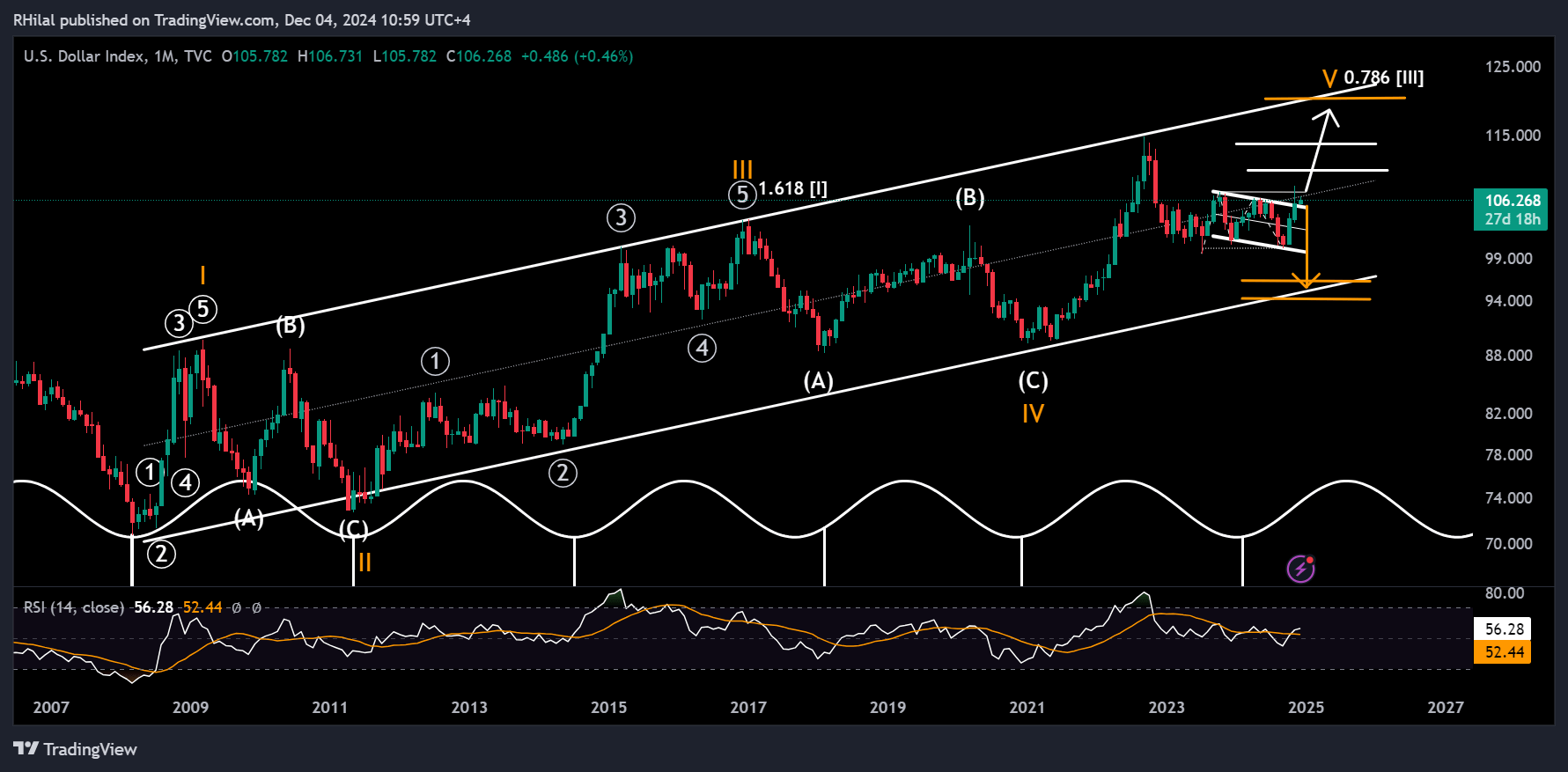
Task: Click the high value H106.731
Action: pos(330,56)
